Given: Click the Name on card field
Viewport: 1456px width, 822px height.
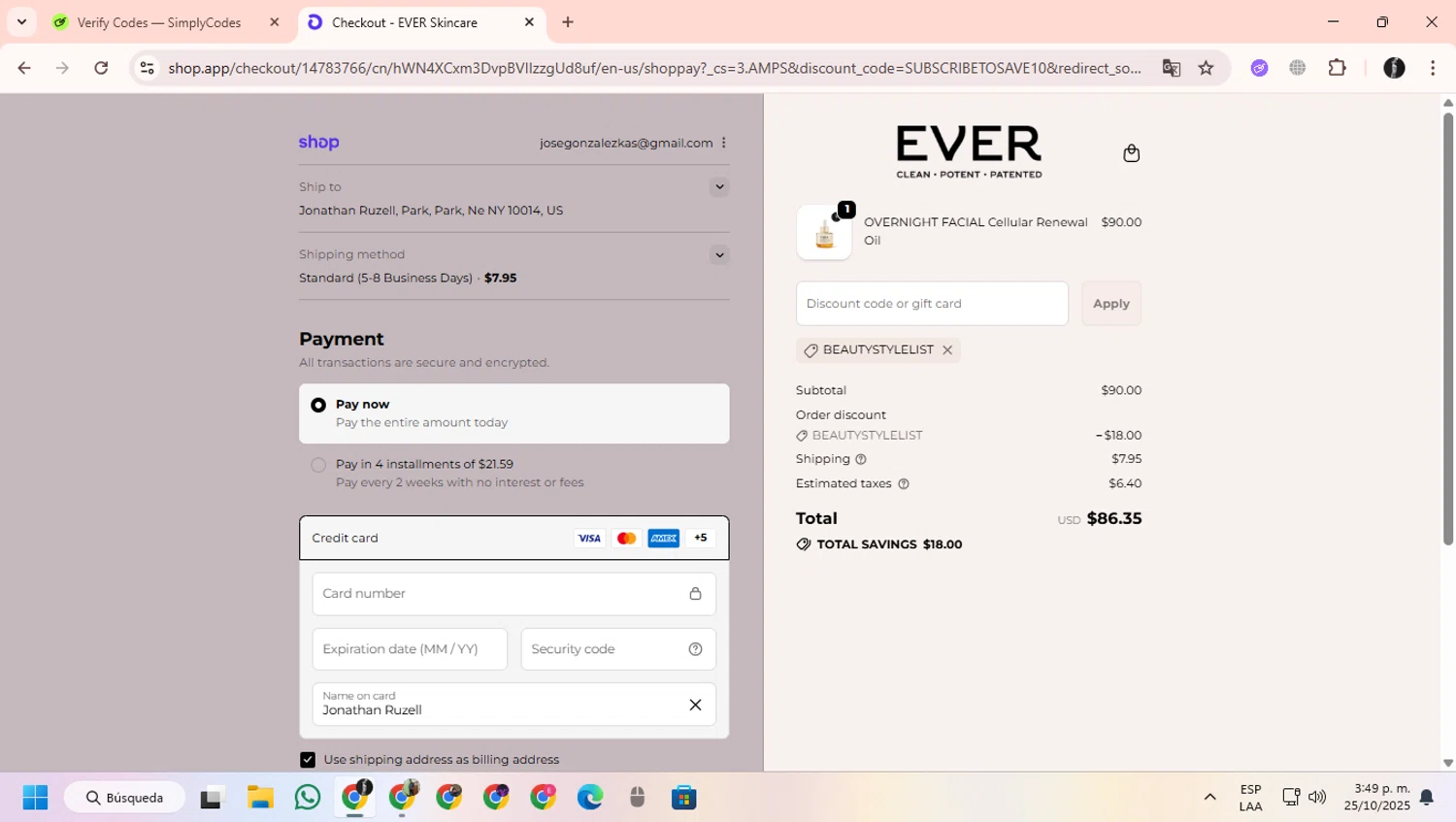Looking at the screenshot, I should [513, 705].
